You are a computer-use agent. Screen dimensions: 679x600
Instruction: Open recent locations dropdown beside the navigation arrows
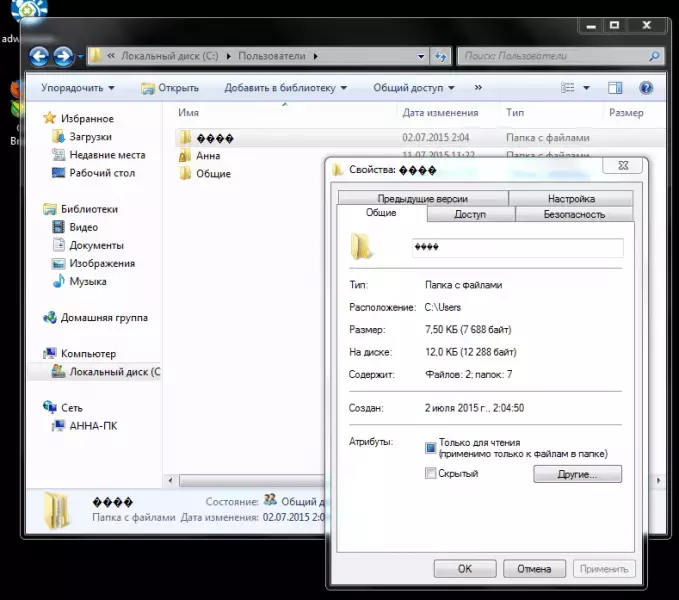pyautogui.click(x=80, y=56)
